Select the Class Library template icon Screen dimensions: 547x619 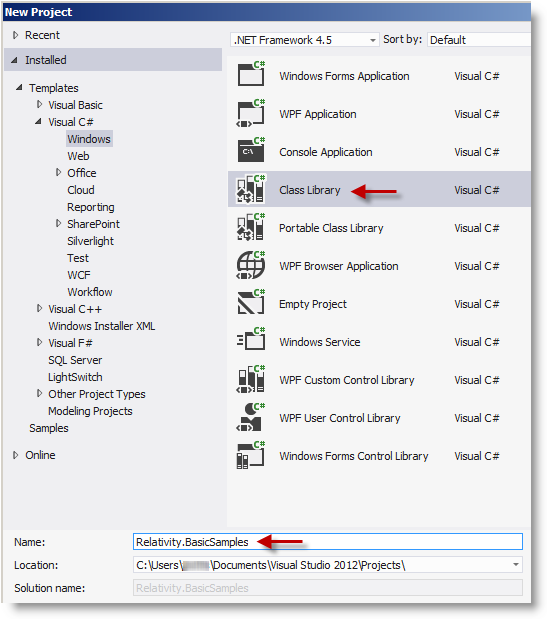pos(251,189)
